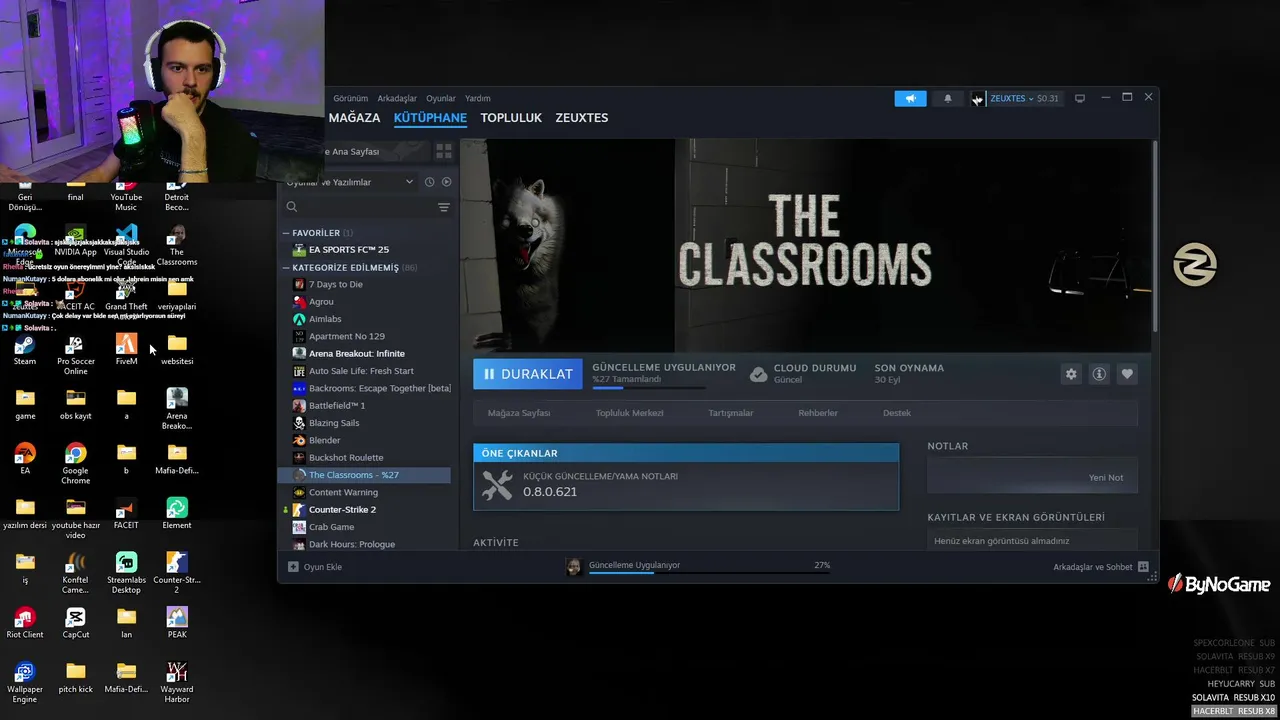
Task: Open Friends and Chat icon at bottom right
Action: tap(1143, 567)
